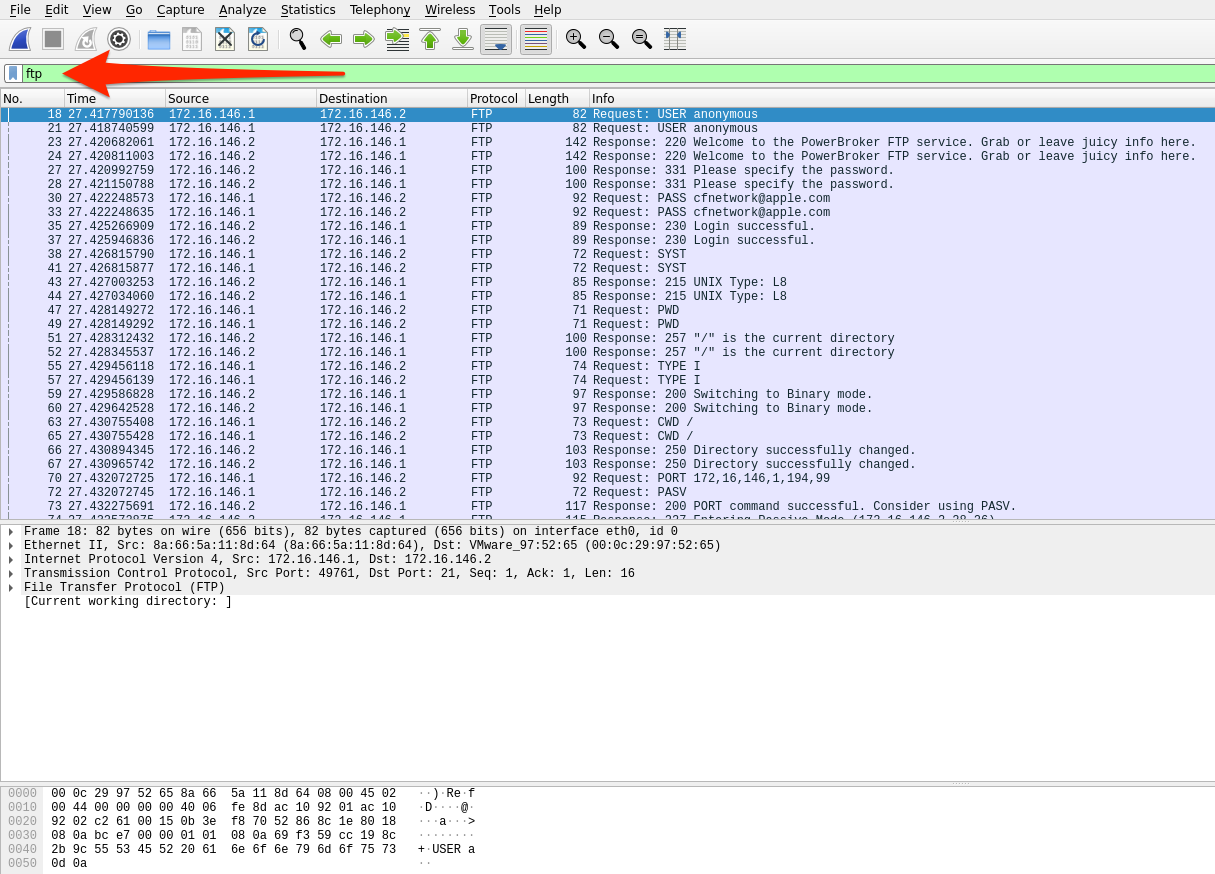Toggle auto-scroll during live capture
Screen dimensions: 1215x874
point(496,39)
